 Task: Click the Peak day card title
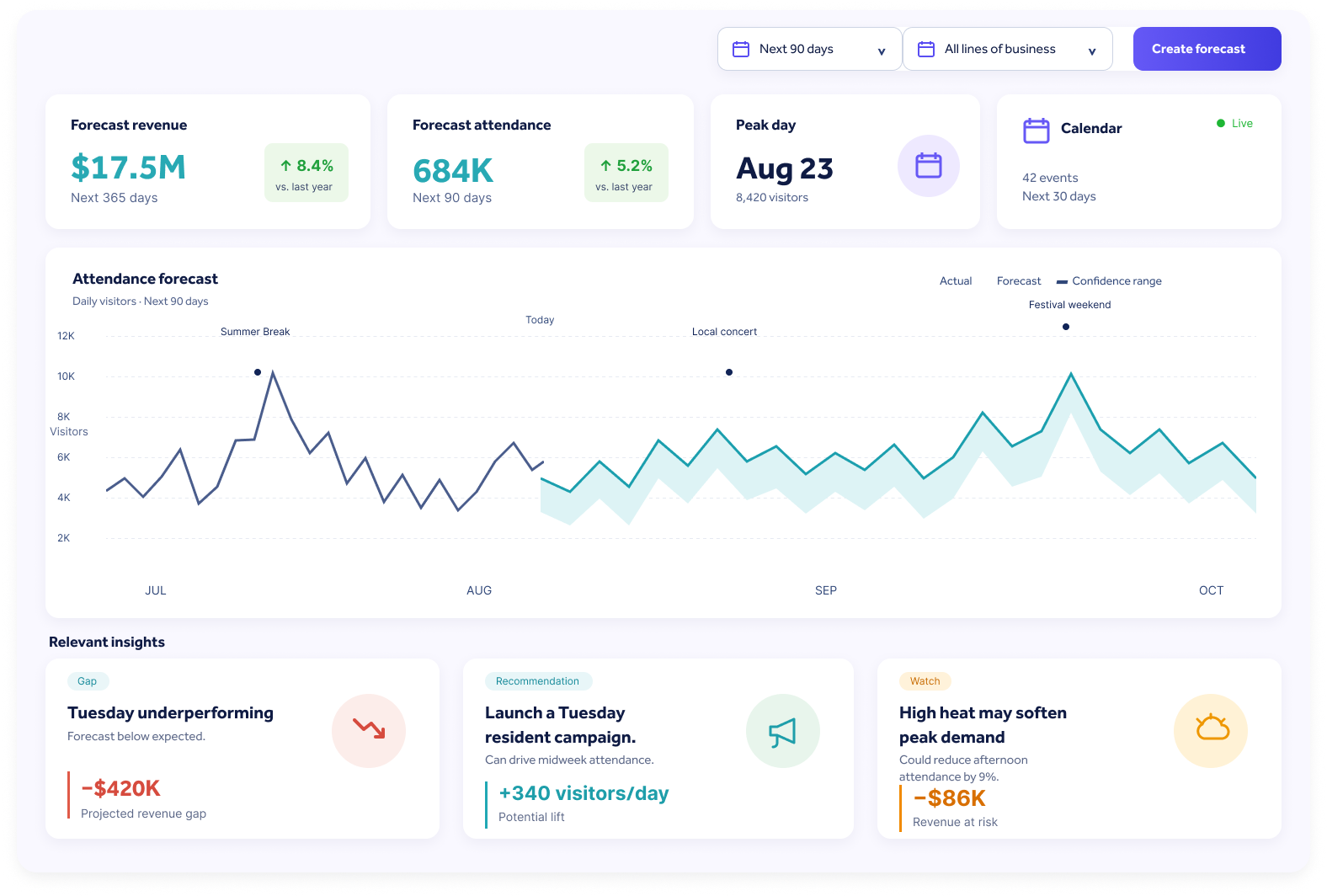point(766,125)
